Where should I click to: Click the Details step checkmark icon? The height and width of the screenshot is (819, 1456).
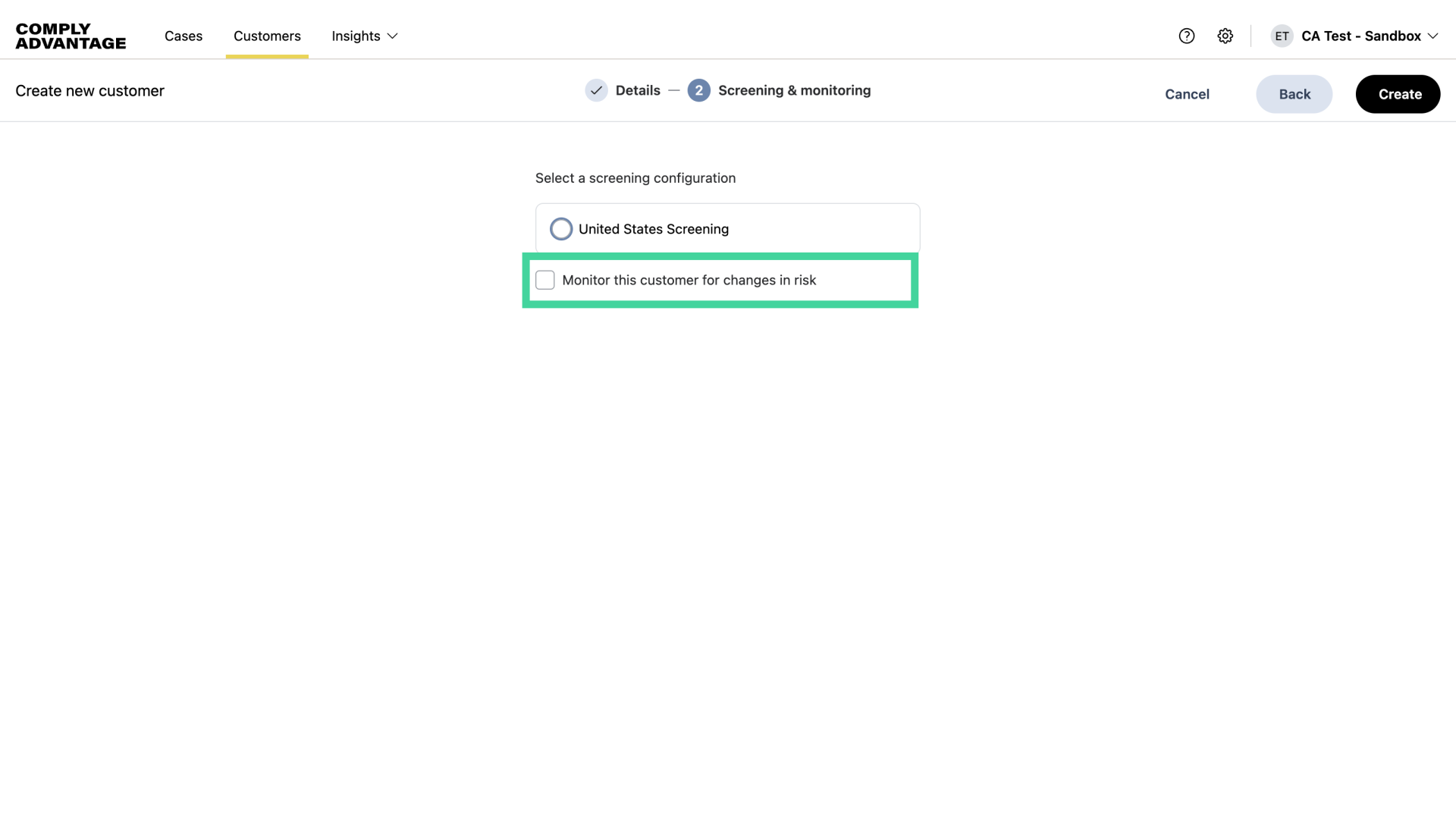pos(597,90)
